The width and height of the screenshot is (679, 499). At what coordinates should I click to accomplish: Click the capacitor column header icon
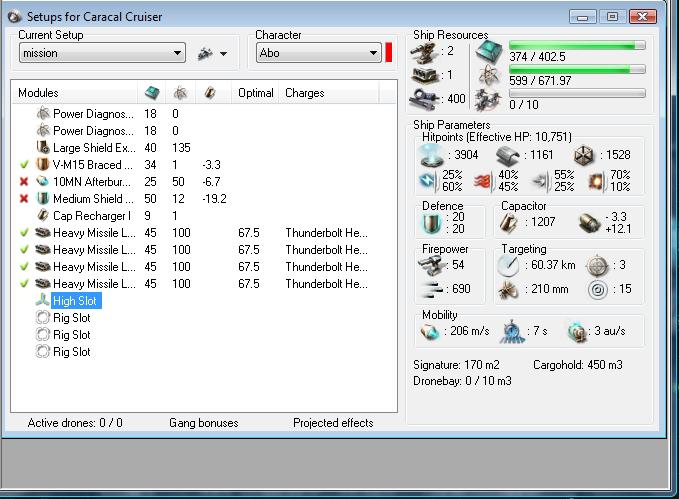click(210, 92)
